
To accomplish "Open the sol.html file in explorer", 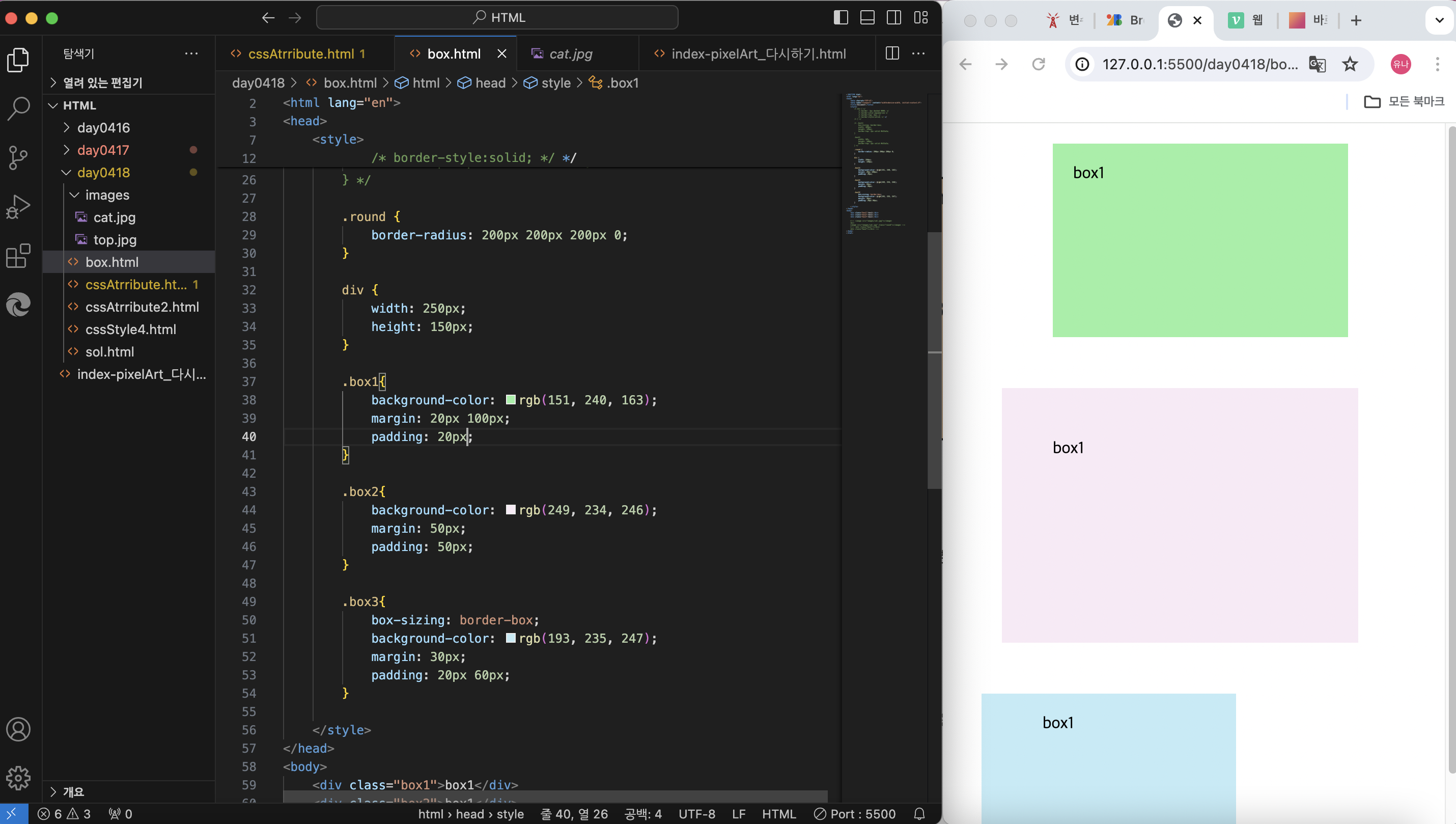I will pos(110,351).
